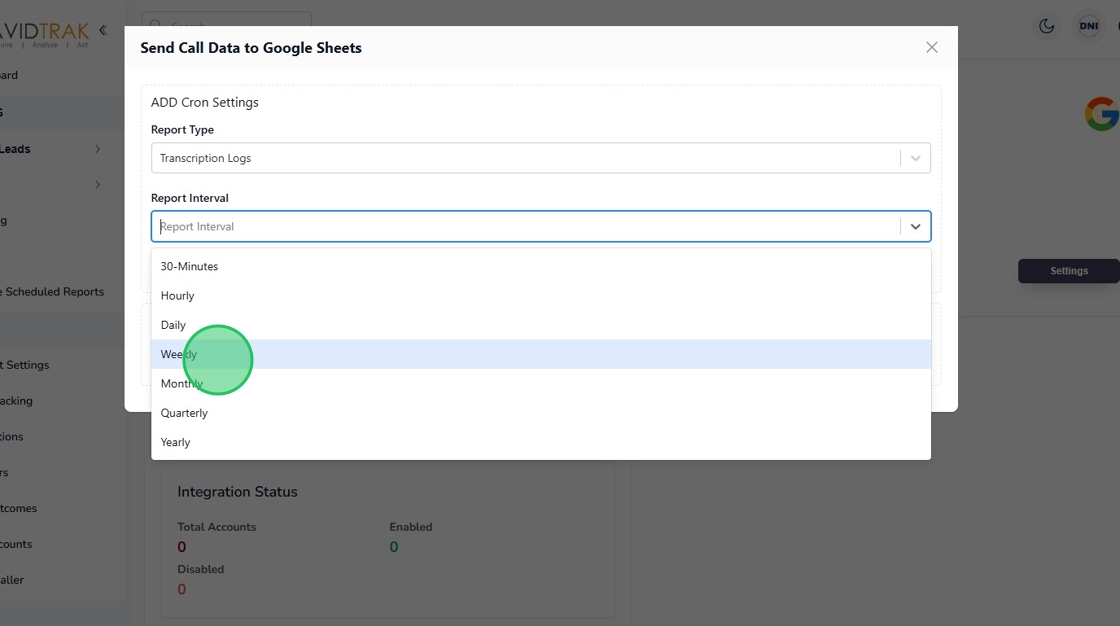Viewport: 1120px width, 626px height.
Task: Collapse the sidebar with double-chevron icon
Action: (x=103, y=30)
